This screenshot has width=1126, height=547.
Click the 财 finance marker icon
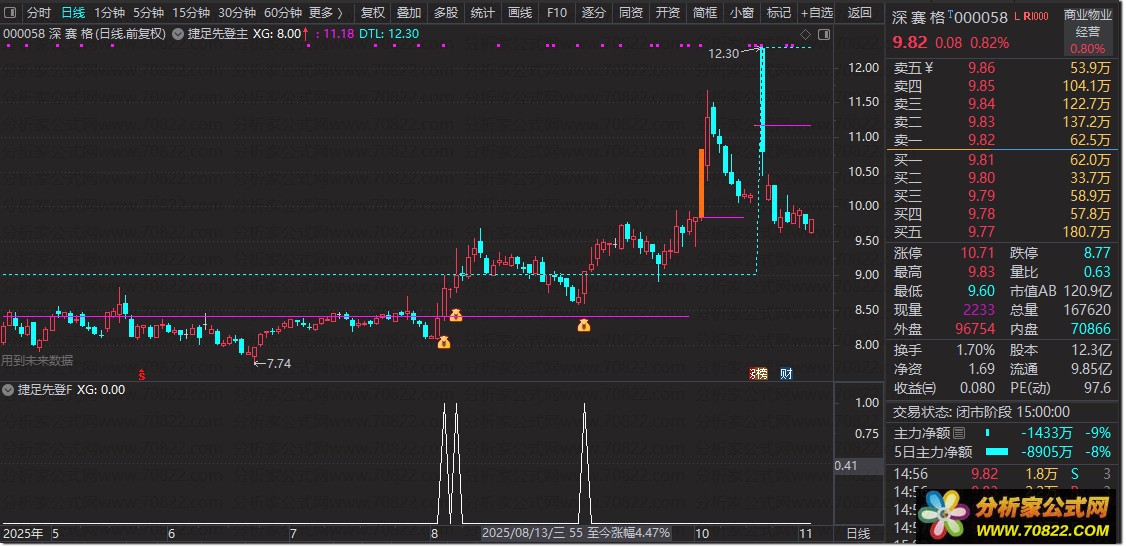[786, 373]
